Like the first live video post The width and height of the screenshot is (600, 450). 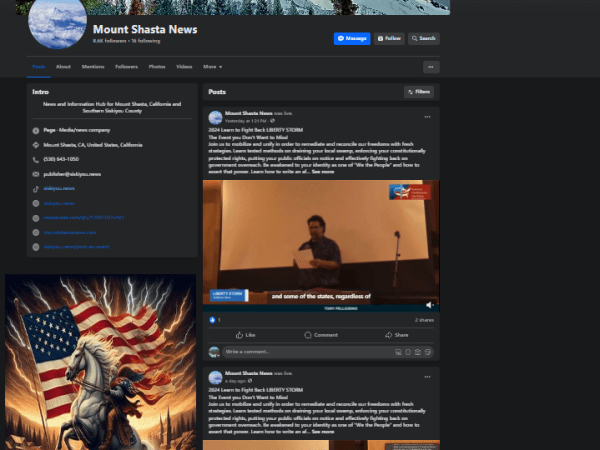coord(244,335)
